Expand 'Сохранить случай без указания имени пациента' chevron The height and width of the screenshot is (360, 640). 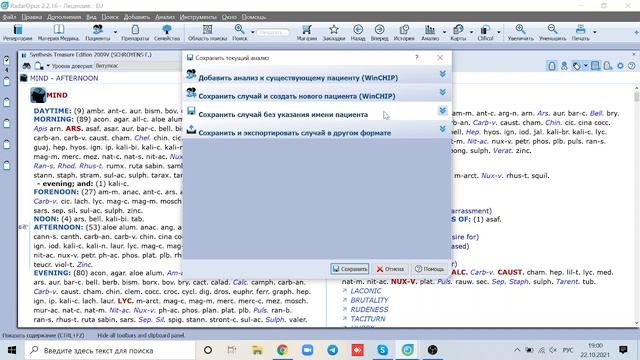[442, 111]
